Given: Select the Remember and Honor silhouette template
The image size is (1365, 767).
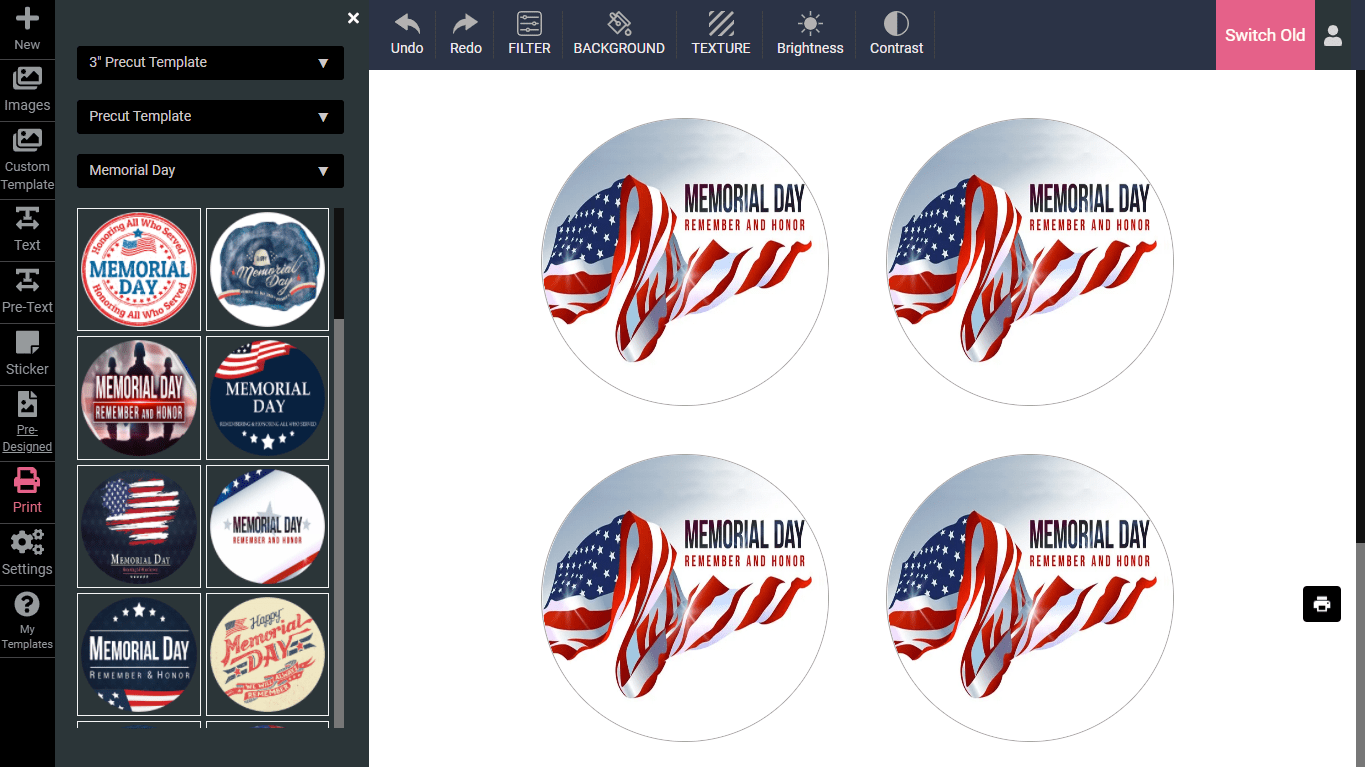Looking at the screenshot, I should click(139, 397).
